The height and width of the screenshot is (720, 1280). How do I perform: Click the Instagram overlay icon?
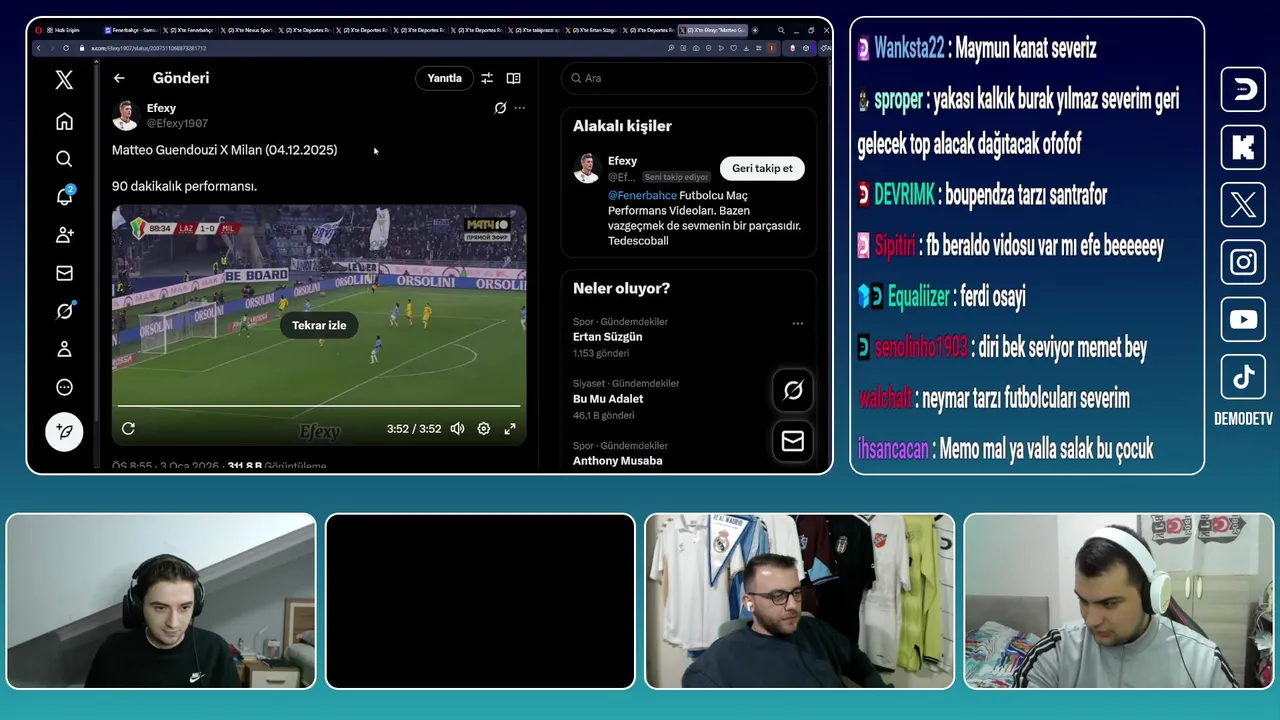pos(1243,262)
